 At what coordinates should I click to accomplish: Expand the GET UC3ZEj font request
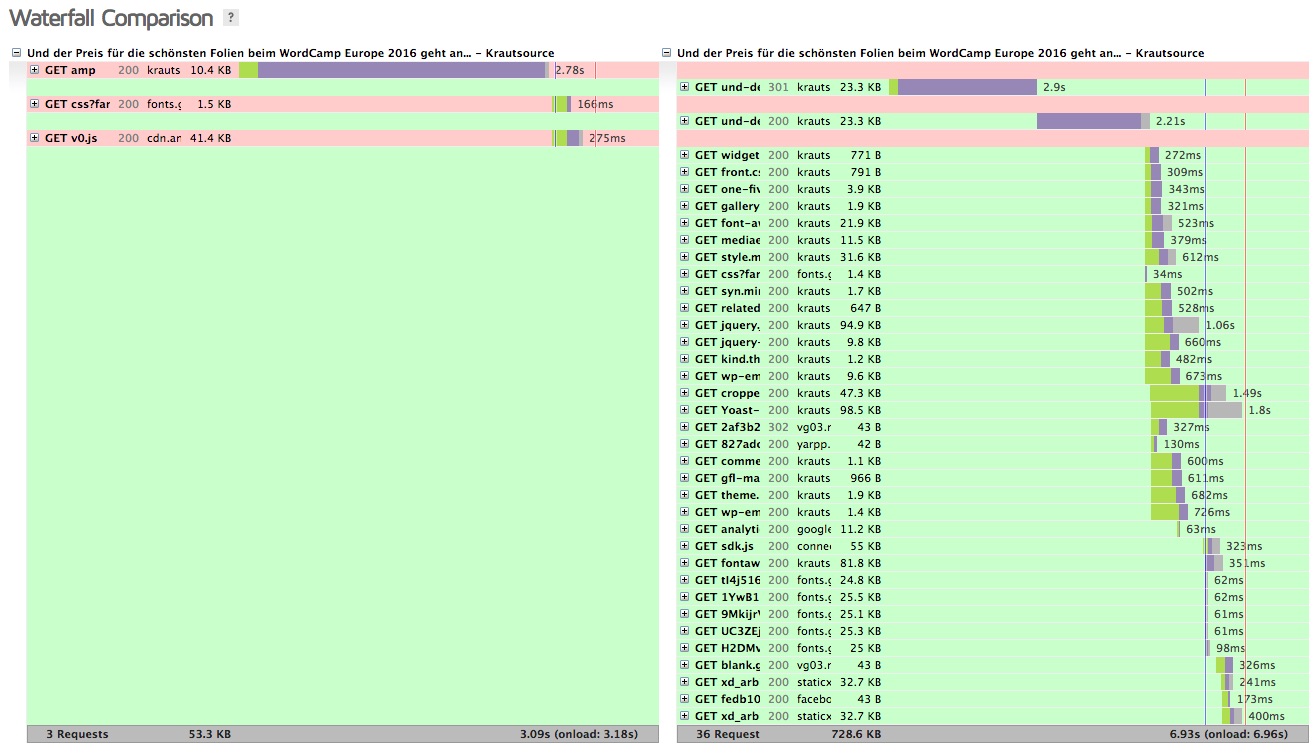pos(685,631)
